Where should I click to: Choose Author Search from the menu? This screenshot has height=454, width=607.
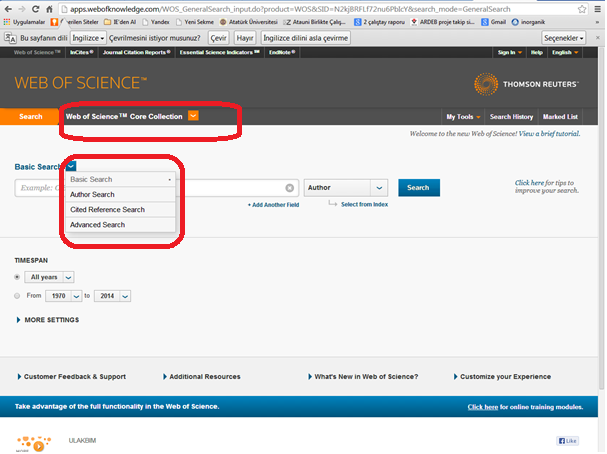[x=93, y=194]
